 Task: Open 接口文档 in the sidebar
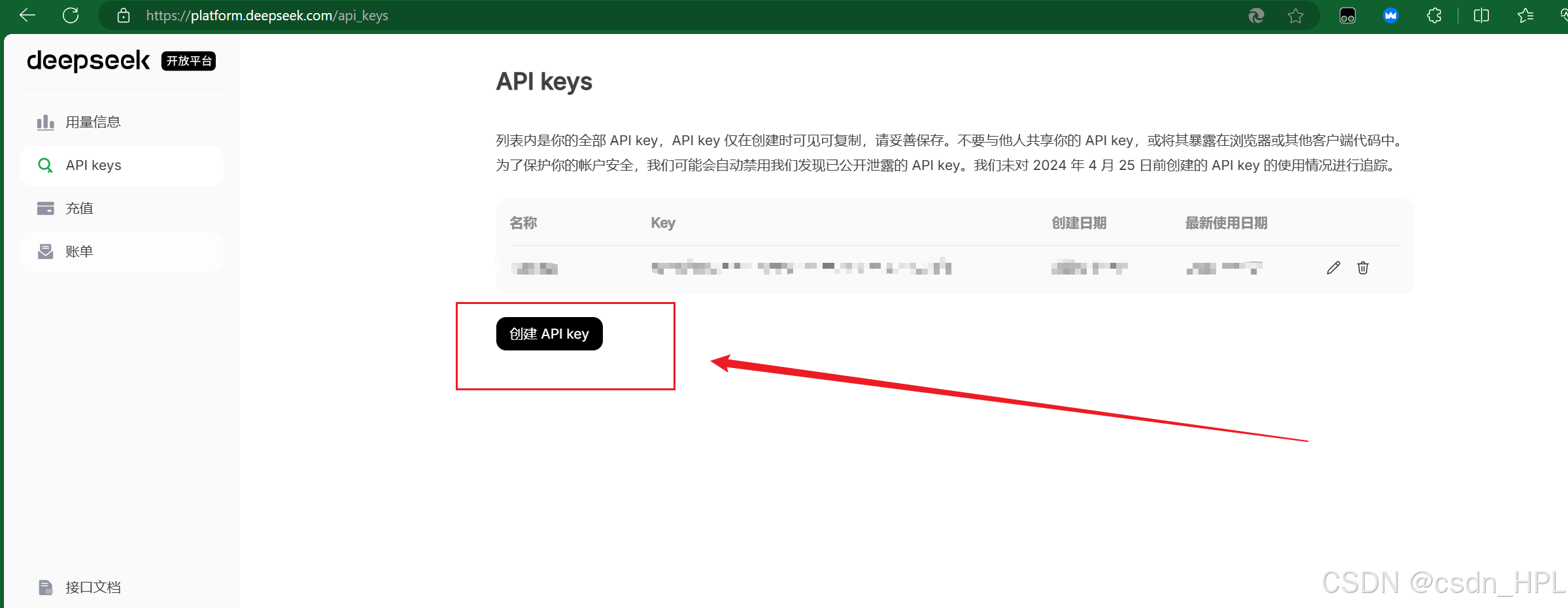[122, 587]
